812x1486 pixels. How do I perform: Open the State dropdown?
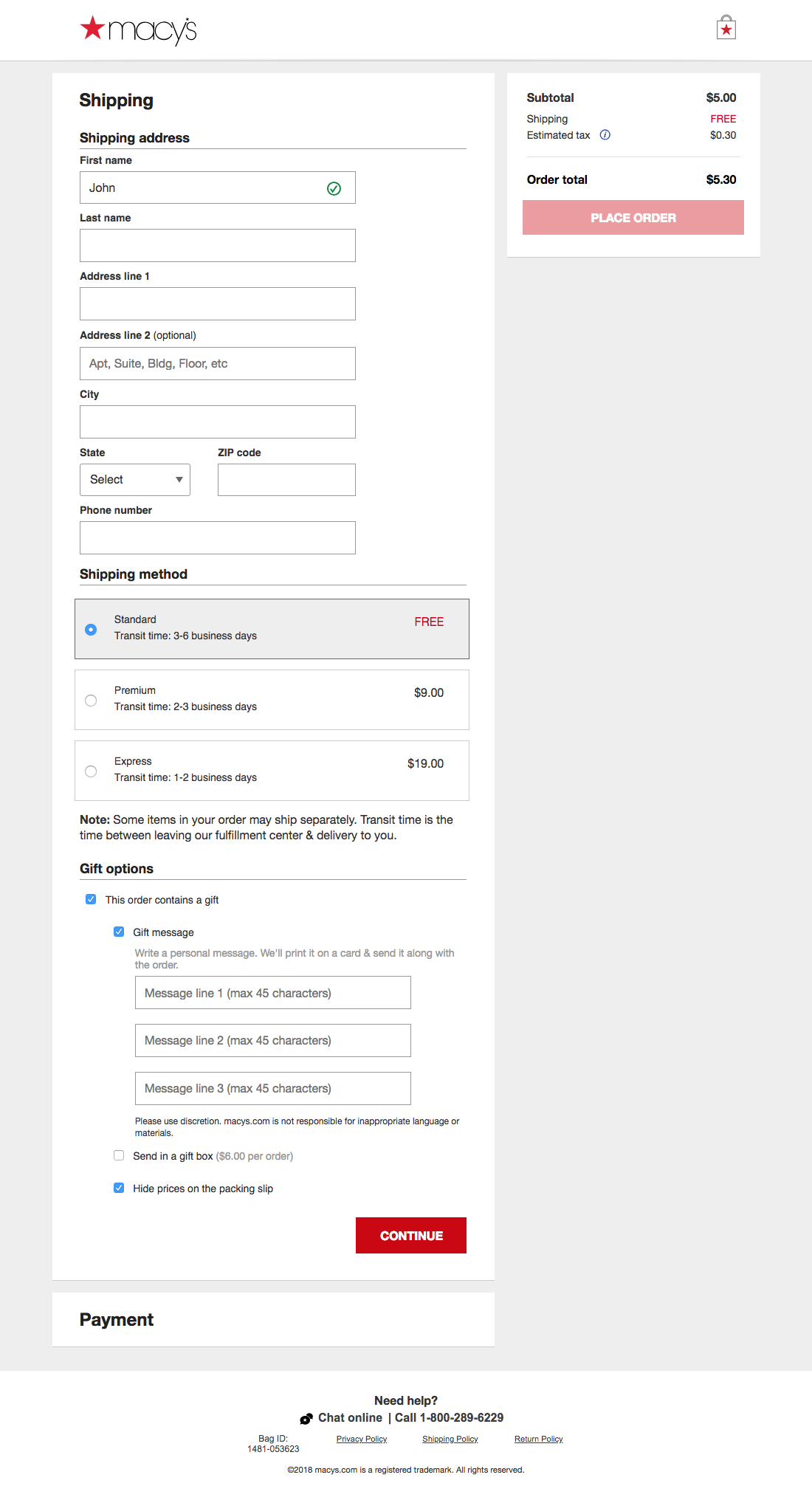coord(135,480)
